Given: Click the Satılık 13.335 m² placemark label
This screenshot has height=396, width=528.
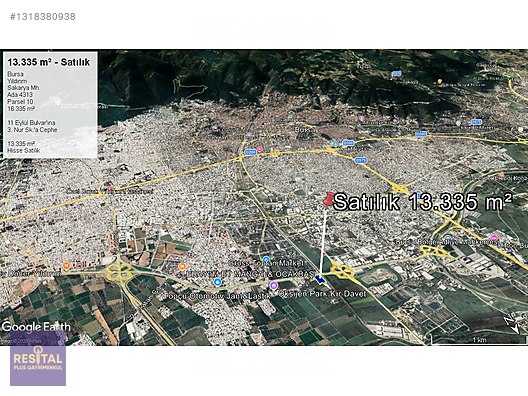Looking at the screenshot, I should (x=422, y=202).
